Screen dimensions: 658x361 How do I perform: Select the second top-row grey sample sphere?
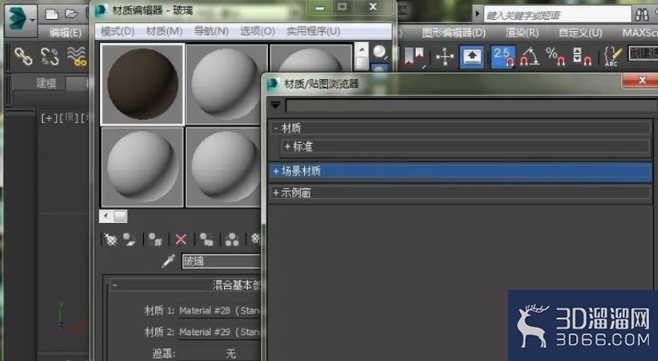(227, 84)
